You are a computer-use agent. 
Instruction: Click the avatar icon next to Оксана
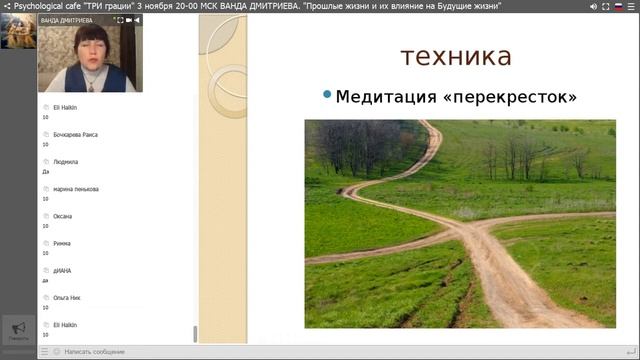[46, 216]
